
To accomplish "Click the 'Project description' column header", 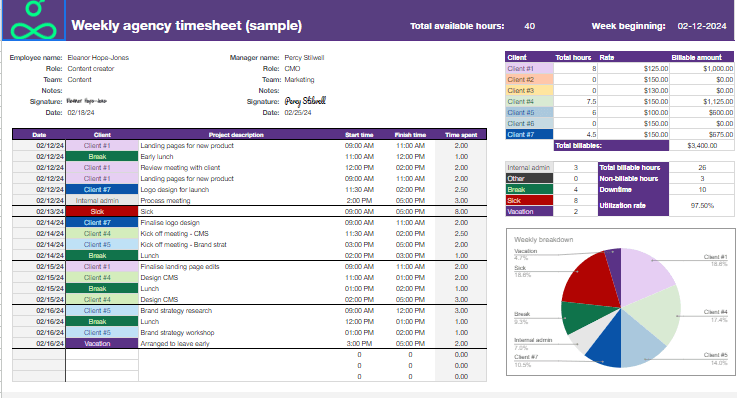I will point(236,135).
